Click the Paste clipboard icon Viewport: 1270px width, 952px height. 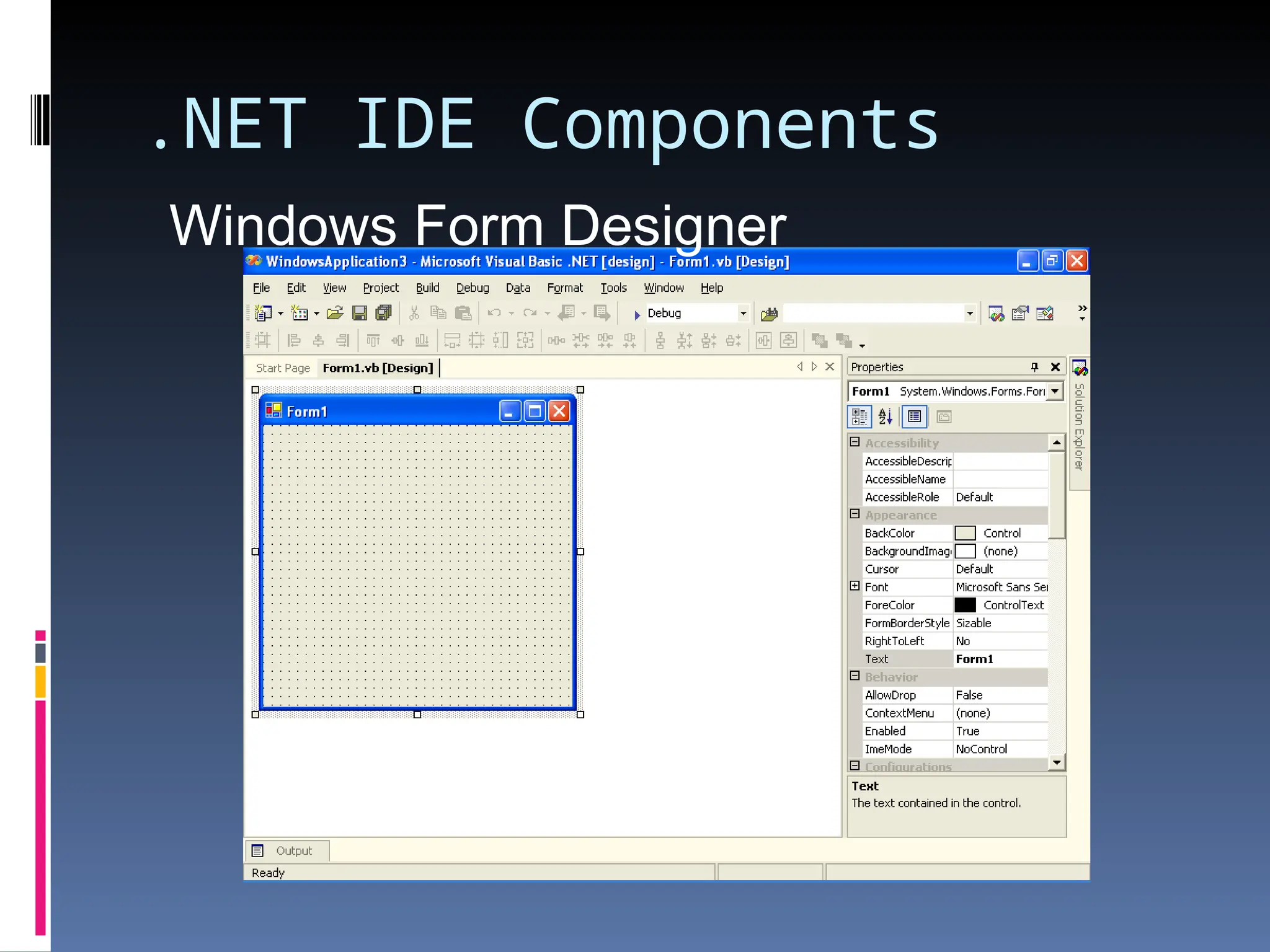click(463, 314)
